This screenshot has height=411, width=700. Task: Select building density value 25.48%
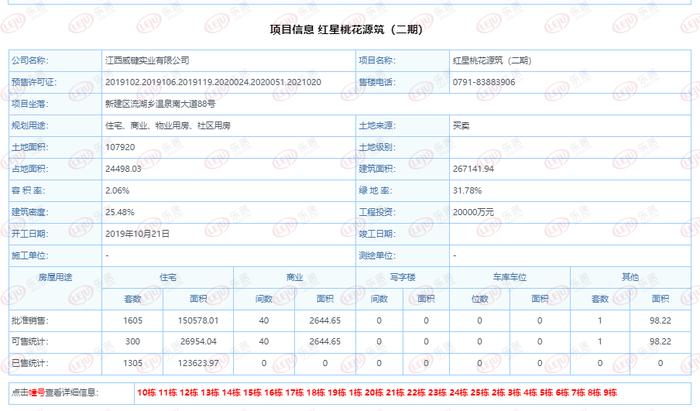[120, 212]
